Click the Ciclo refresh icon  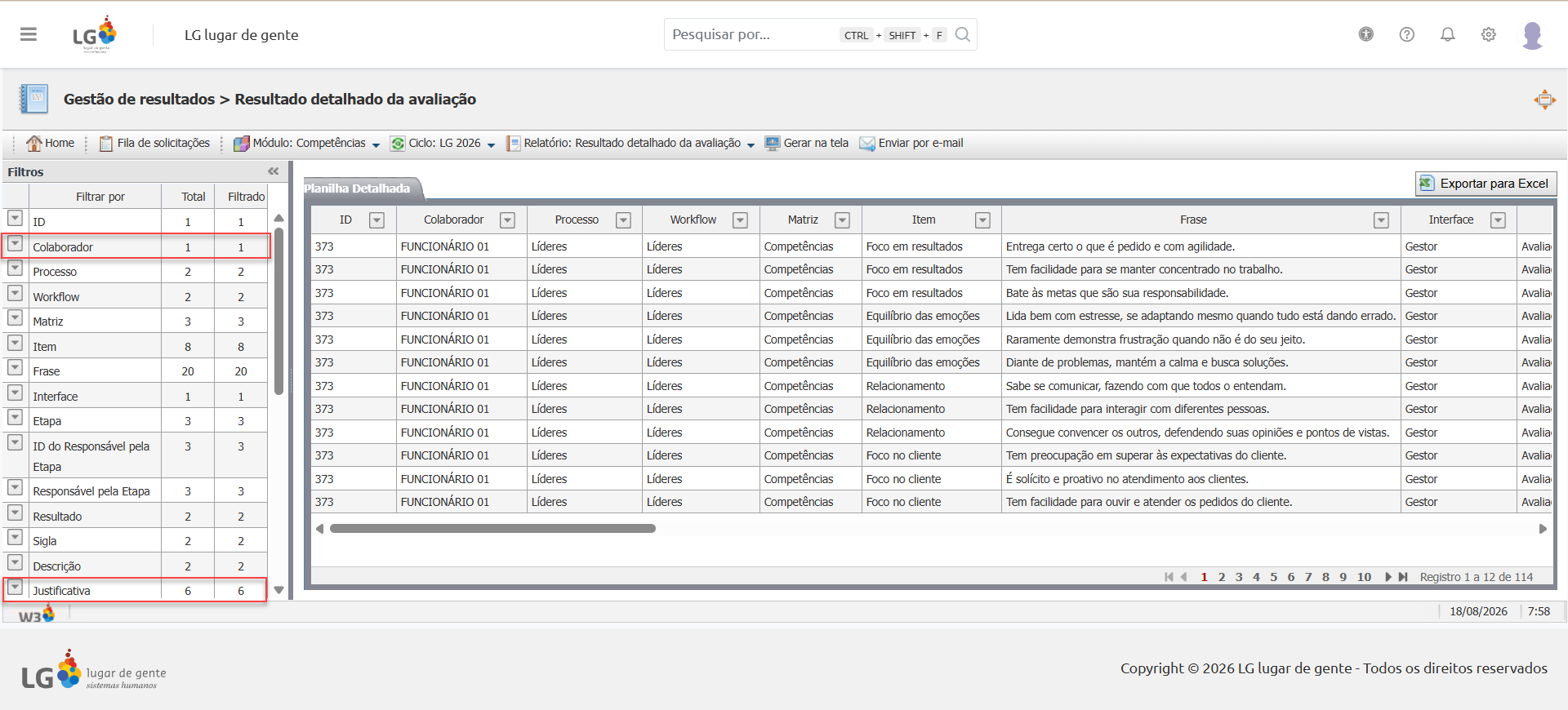[398, 144]
